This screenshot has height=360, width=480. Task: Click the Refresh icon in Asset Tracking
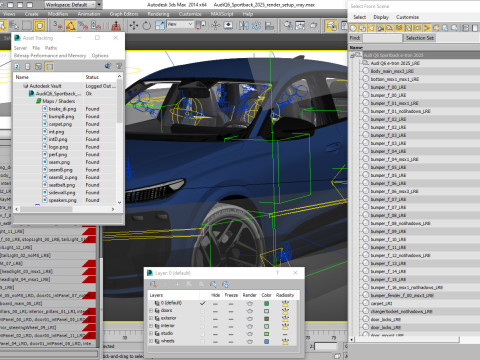(x=17, y=67)
